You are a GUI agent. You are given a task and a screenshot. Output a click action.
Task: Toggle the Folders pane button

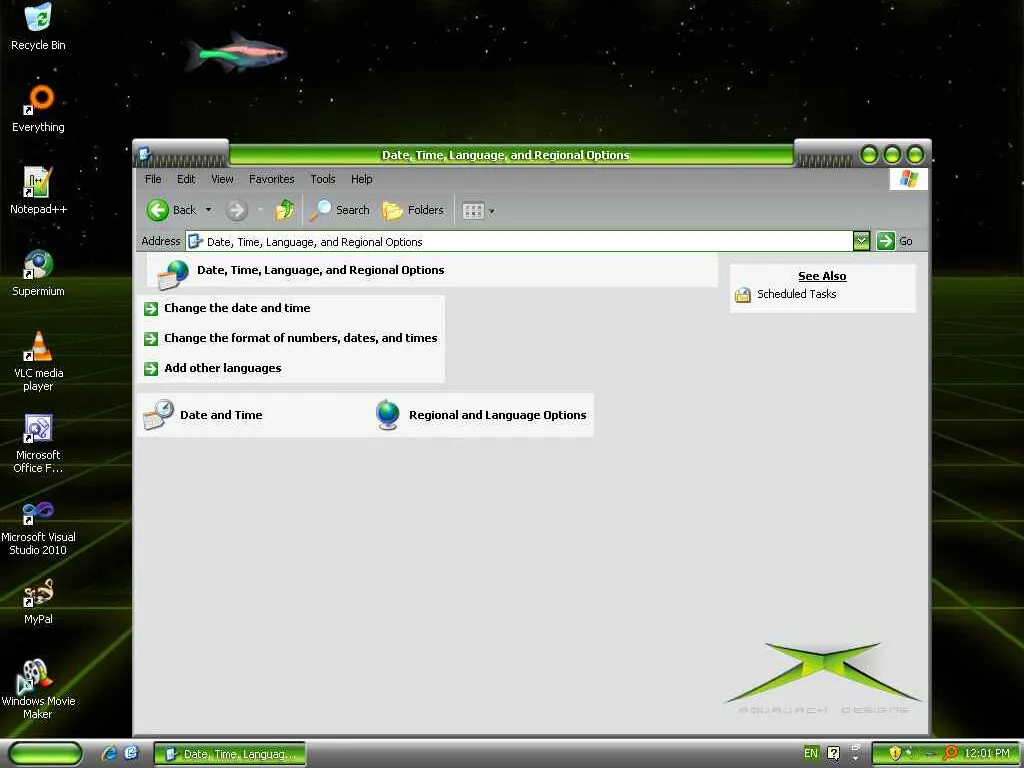[413, 210]
